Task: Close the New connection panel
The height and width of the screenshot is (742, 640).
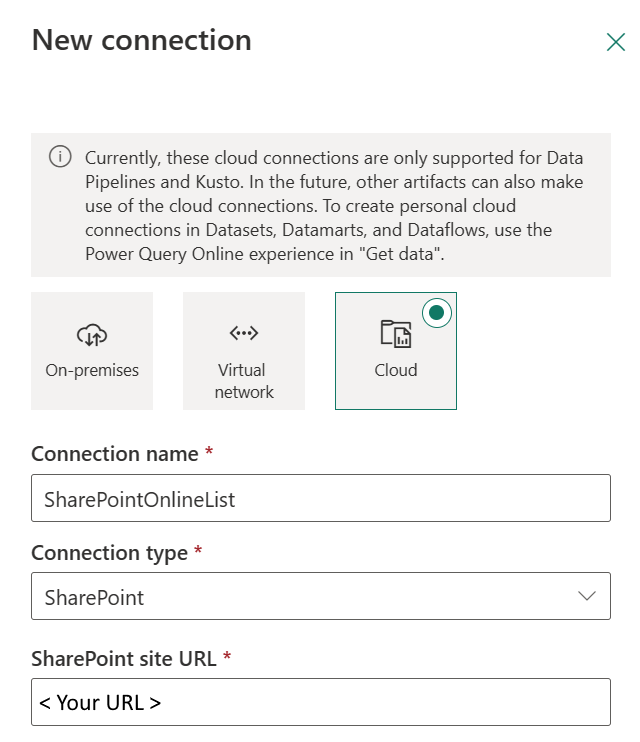Action: click(616, 42)
